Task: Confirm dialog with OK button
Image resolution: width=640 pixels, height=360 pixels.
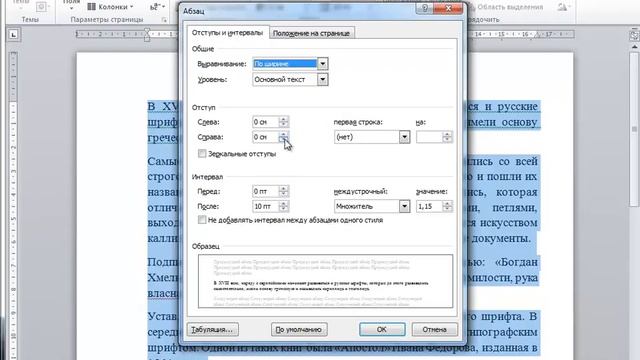Action: click(382, 329)
